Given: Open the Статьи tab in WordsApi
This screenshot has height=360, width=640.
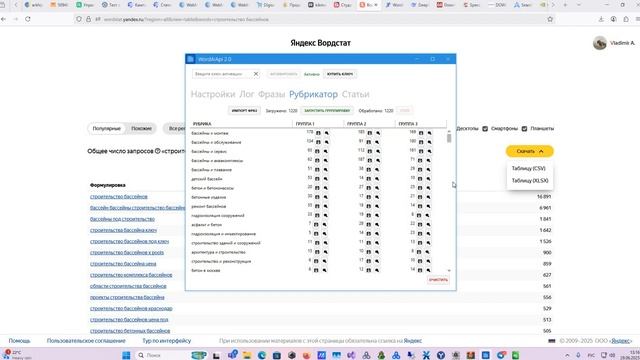Looking at the screenshot, I should click(356, 94).
